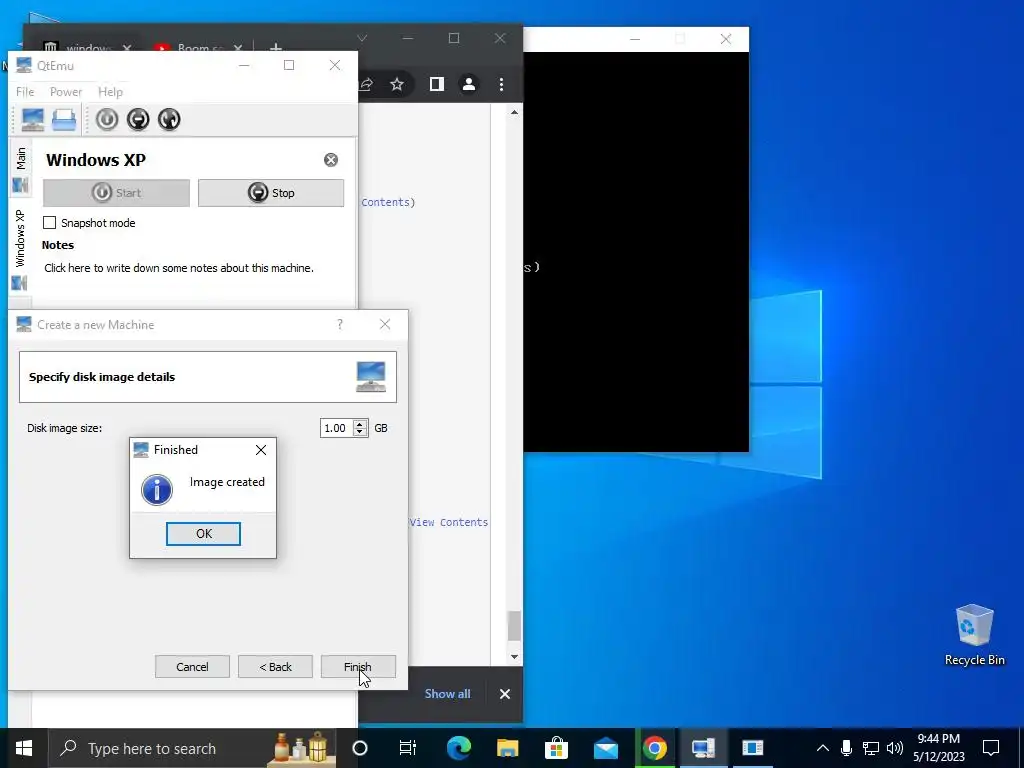This screenshot has height=768, width=1024.
Task: Open Windows Start menu
Action: click(x=24, y=748)
